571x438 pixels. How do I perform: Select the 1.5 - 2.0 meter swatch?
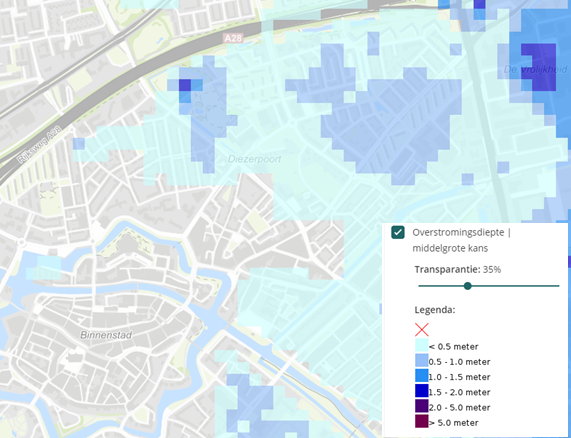pos(422,391)
